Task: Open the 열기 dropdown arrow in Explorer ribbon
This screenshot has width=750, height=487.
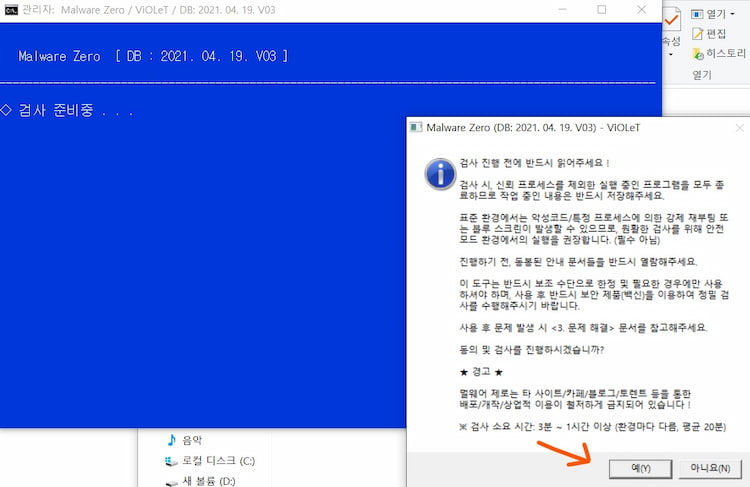Action: coord(732,14)
